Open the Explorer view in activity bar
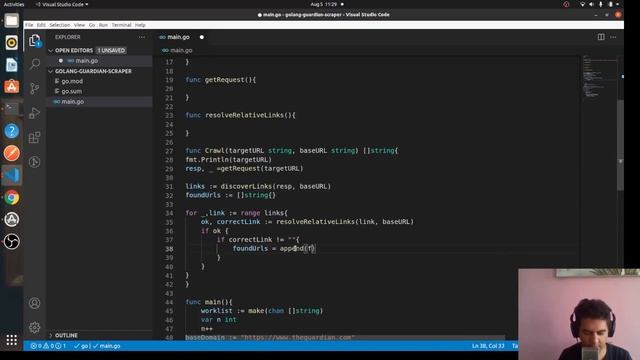The height and width of the screenshot is (360, 640). [35, 41]
